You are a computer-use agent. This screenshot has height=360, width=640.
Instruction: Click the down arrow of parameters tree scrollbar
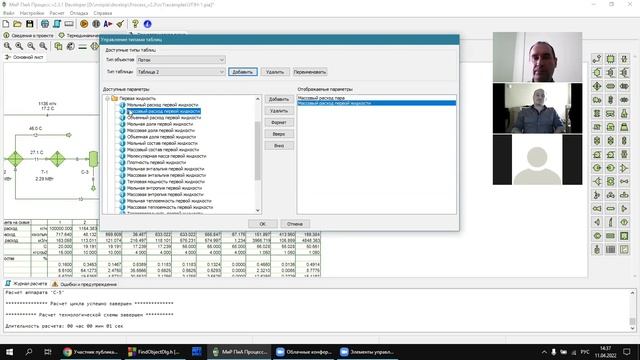258,210
